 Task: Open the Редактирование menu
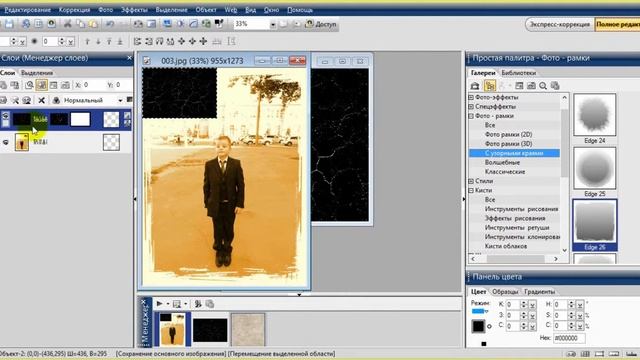click(27, 10)
